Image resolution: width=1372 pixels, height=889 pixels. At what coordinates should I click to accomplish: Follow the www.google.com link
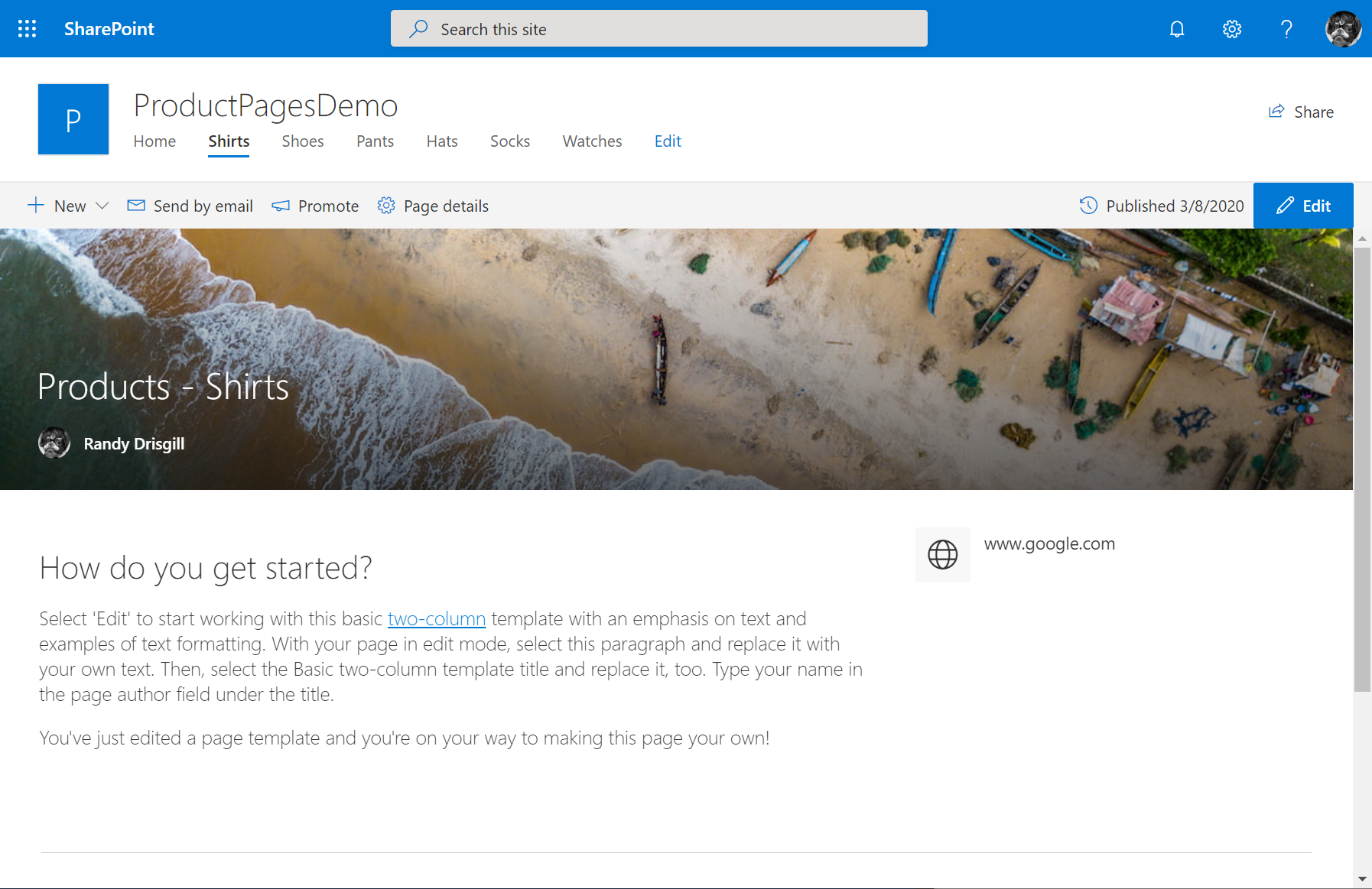[1050, 543]
